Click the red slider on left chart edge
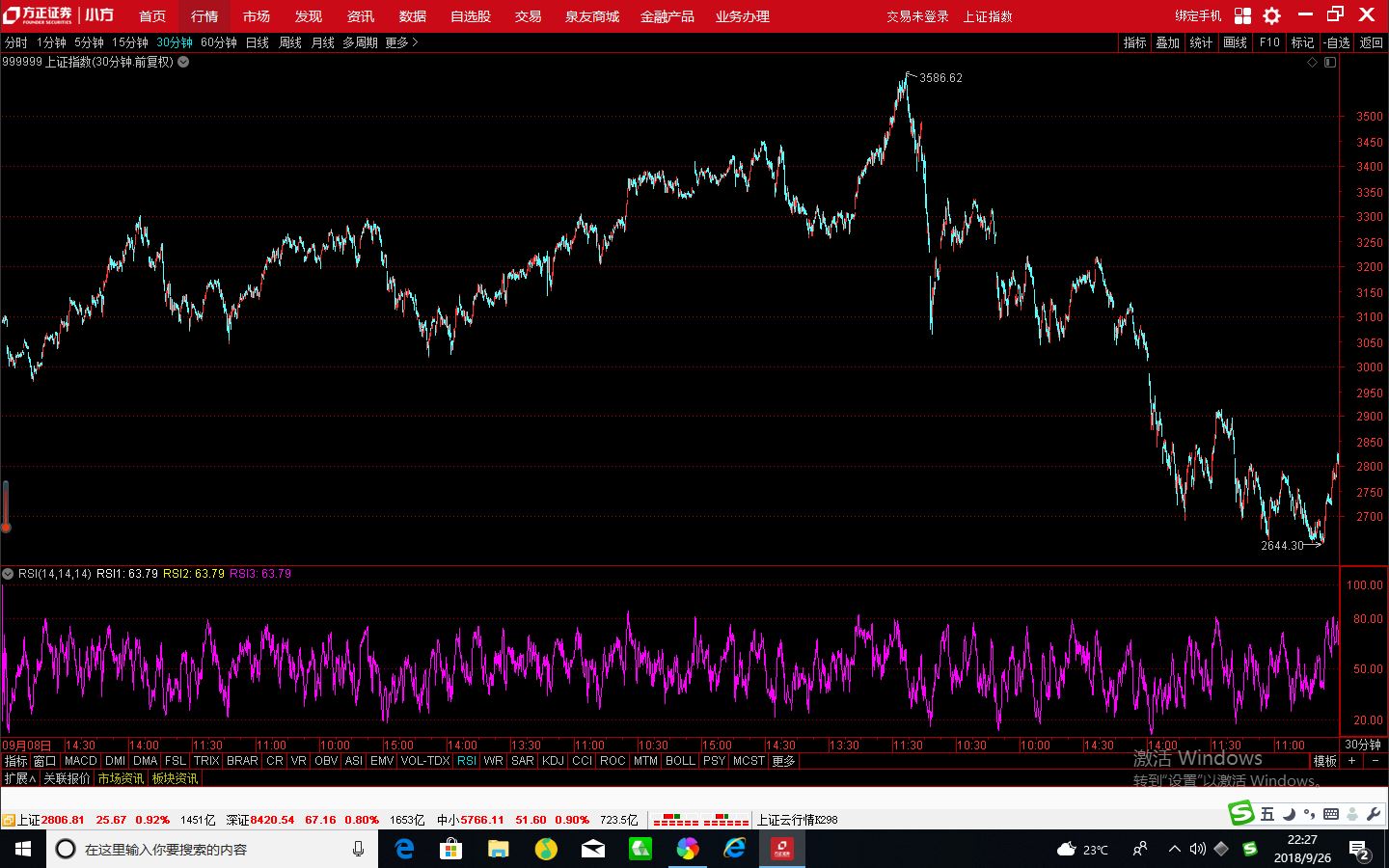 [6, 506]
